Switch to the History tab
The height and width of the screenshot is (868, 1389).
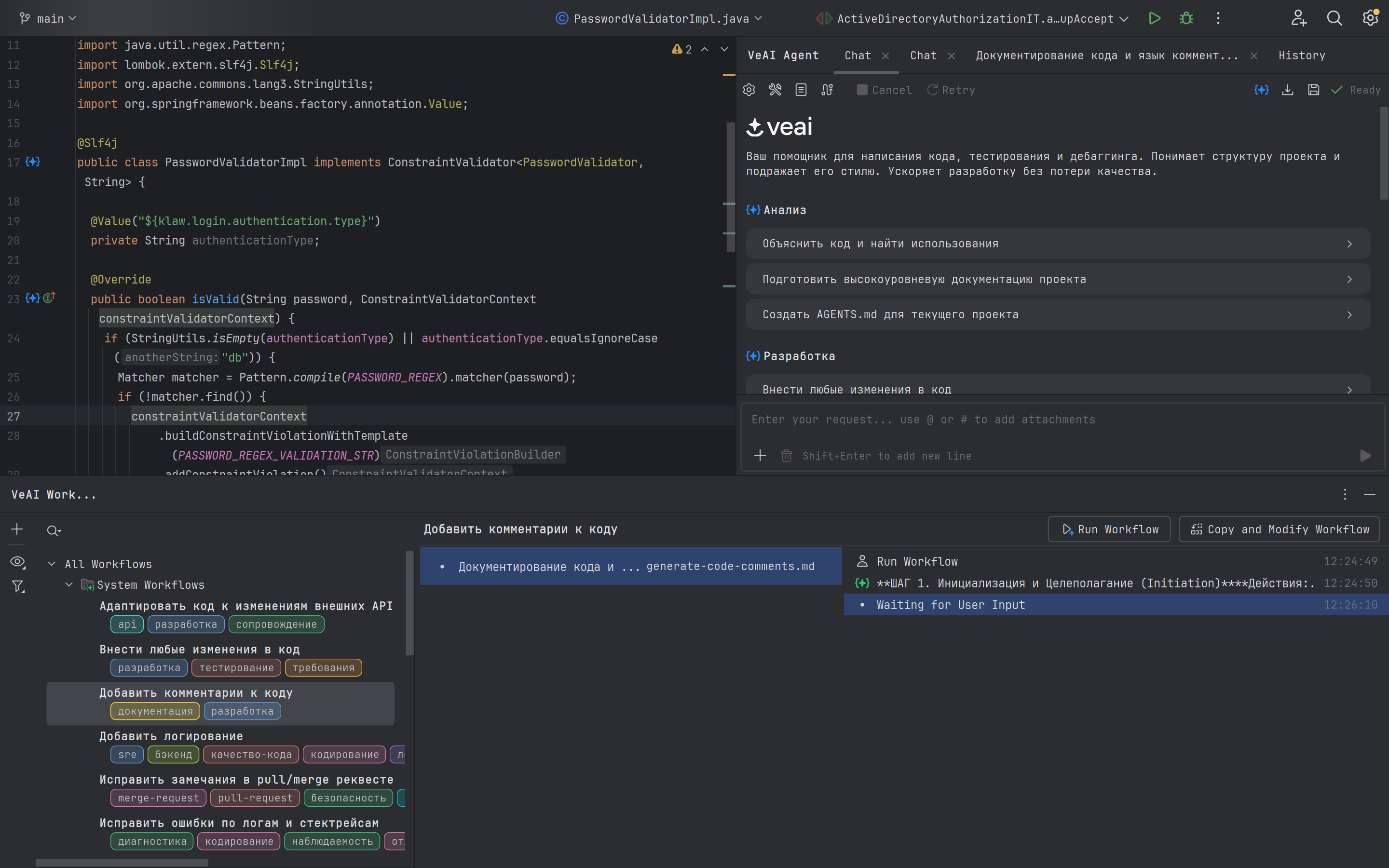(x=1301, y=55)
